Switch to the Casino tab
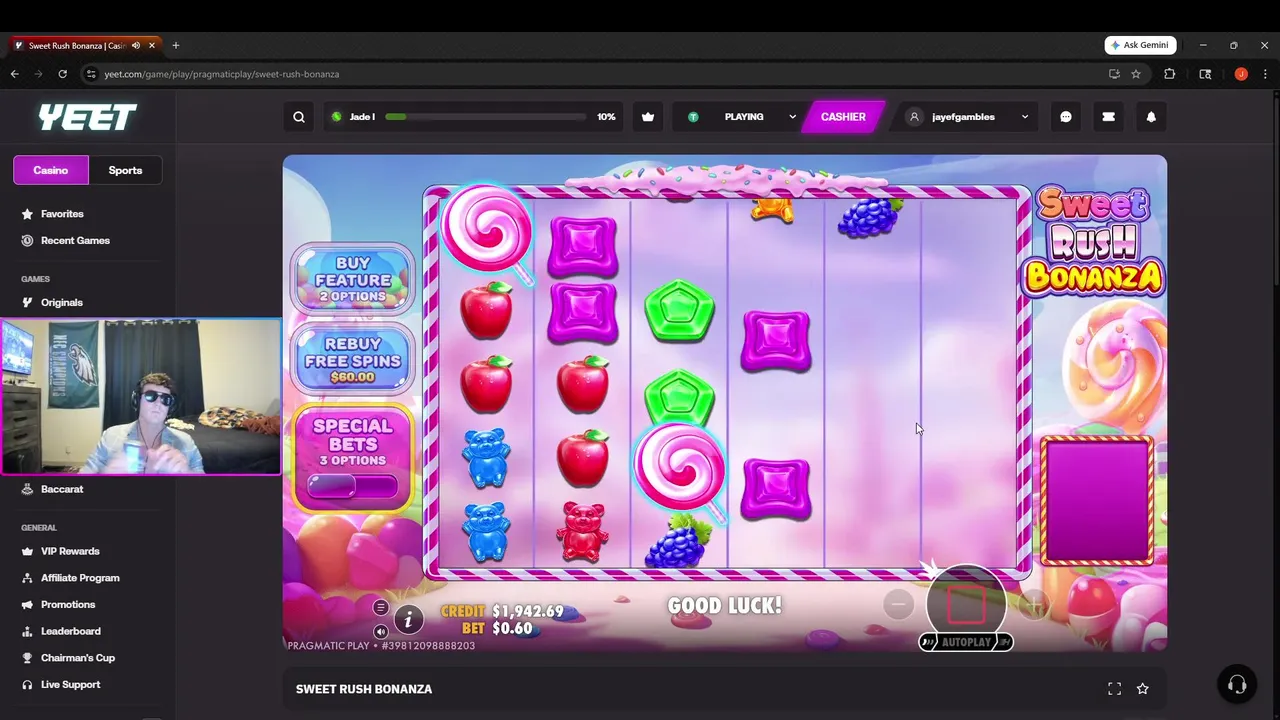 pos(51,170)
